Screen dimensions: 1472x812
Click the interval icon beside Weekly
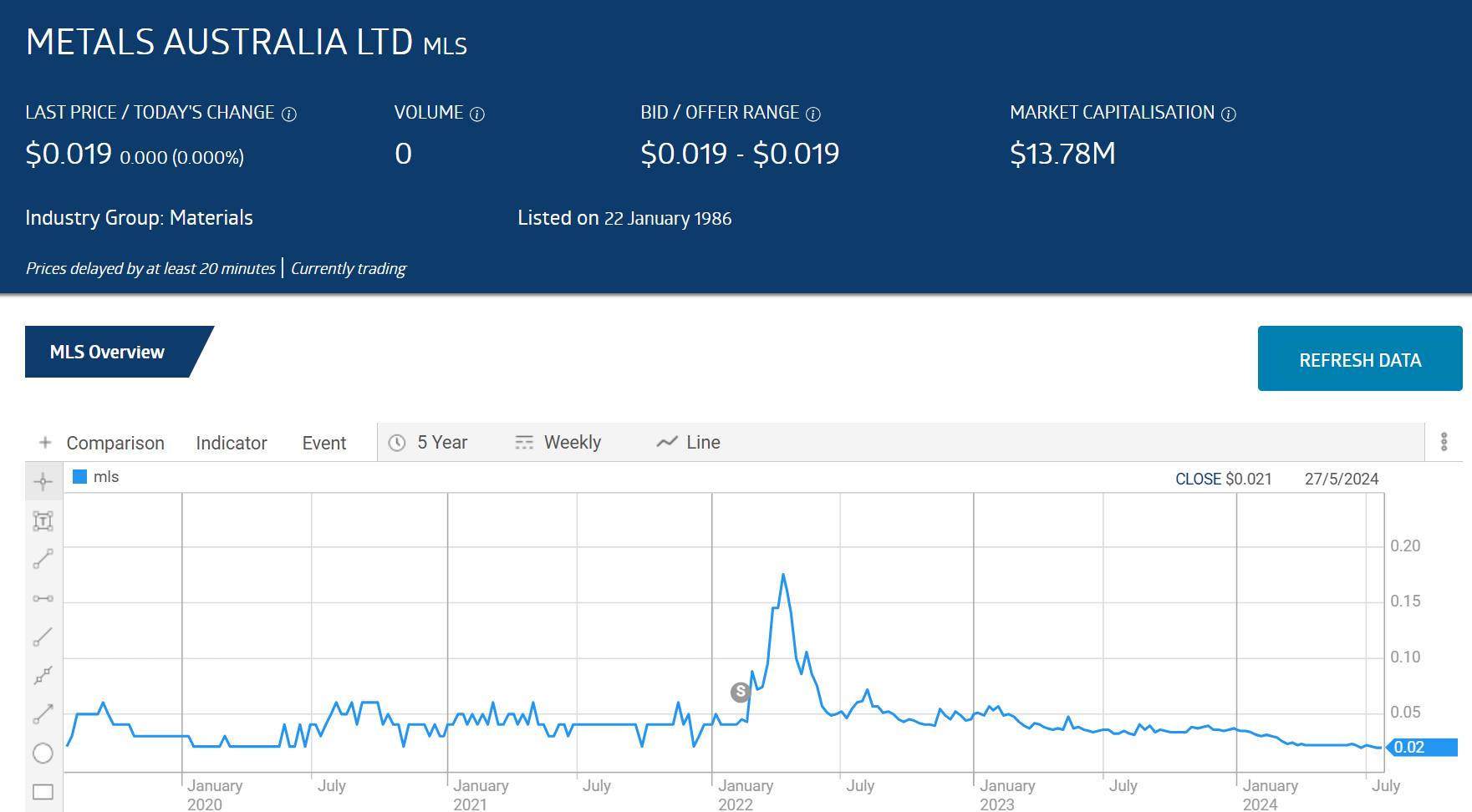pyautogui.click(x=524, y=442)
